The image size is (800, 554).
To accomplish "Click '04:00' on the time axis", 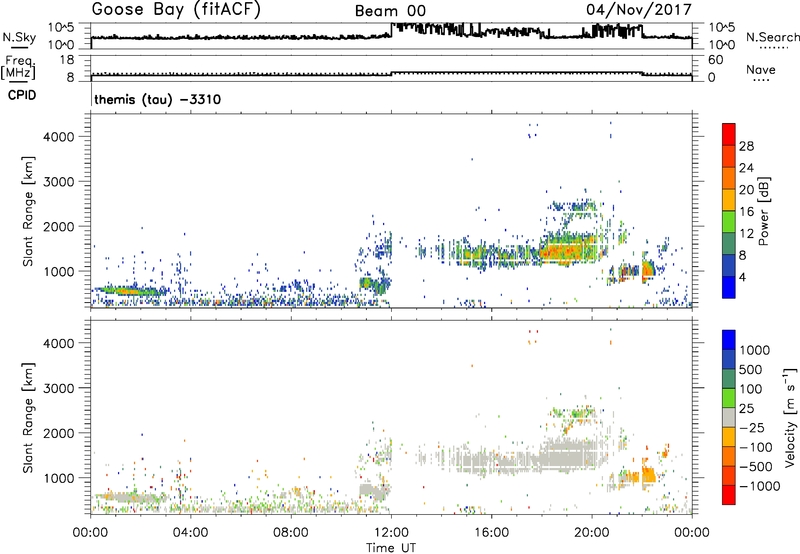I will (191, 533).
